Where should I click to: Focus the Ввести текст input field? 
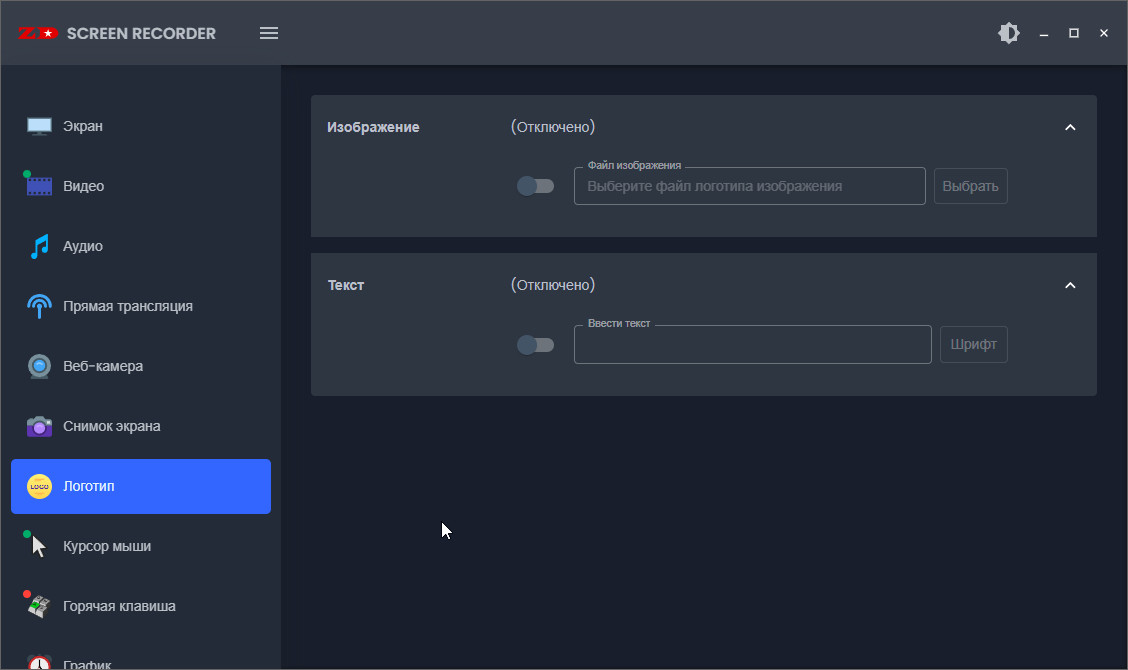(x=752, y=345)
